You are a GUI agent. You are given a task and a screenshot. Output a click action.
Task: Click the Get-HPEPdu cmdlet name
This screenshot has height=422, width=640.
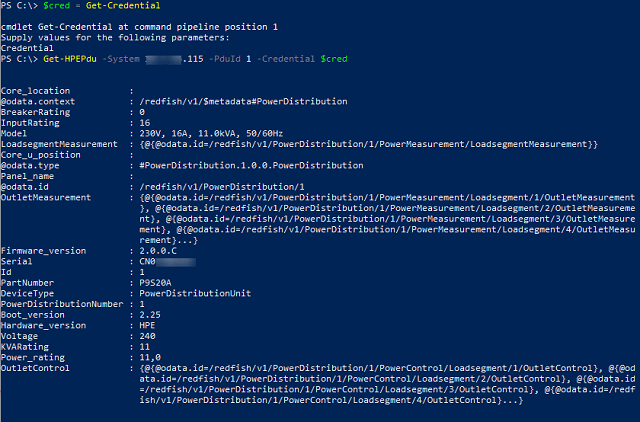(x=70, y=59)
